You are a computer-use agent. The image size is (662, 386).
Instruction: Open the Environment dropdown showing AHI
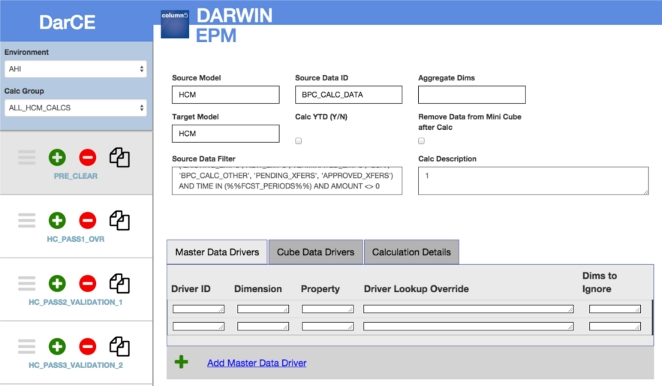(x=76, y=69)
